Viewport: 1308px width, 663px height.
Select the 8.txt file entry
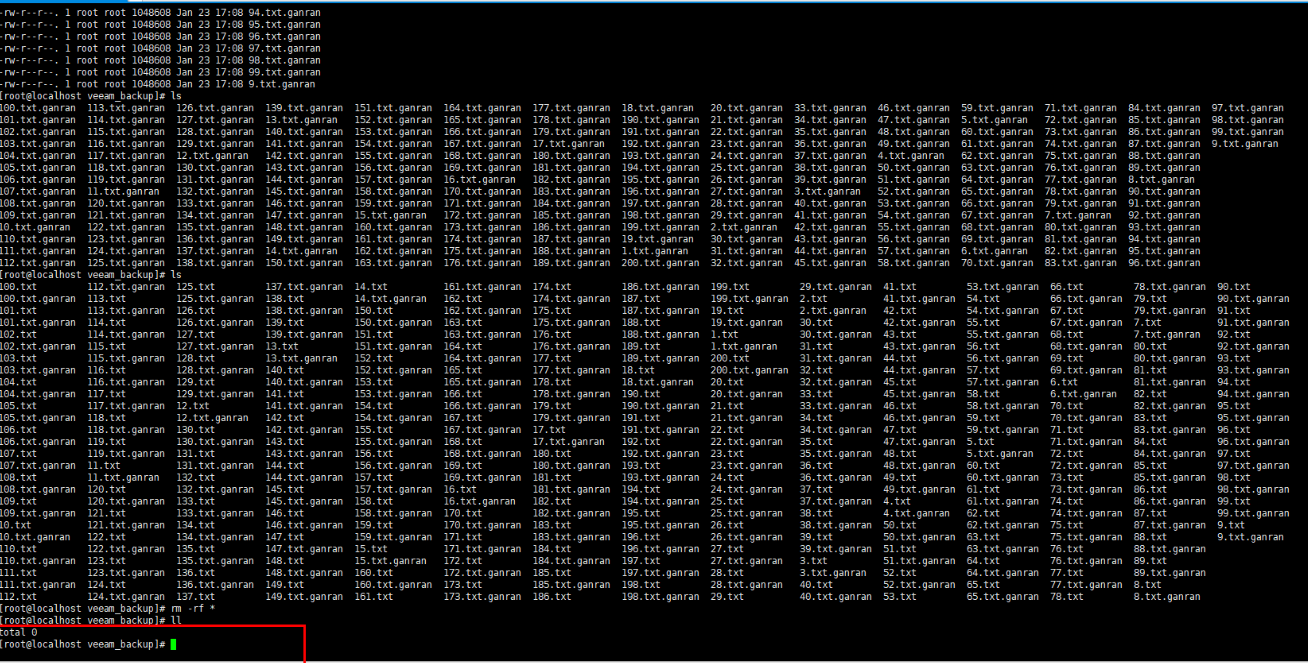pos(1147,585)
